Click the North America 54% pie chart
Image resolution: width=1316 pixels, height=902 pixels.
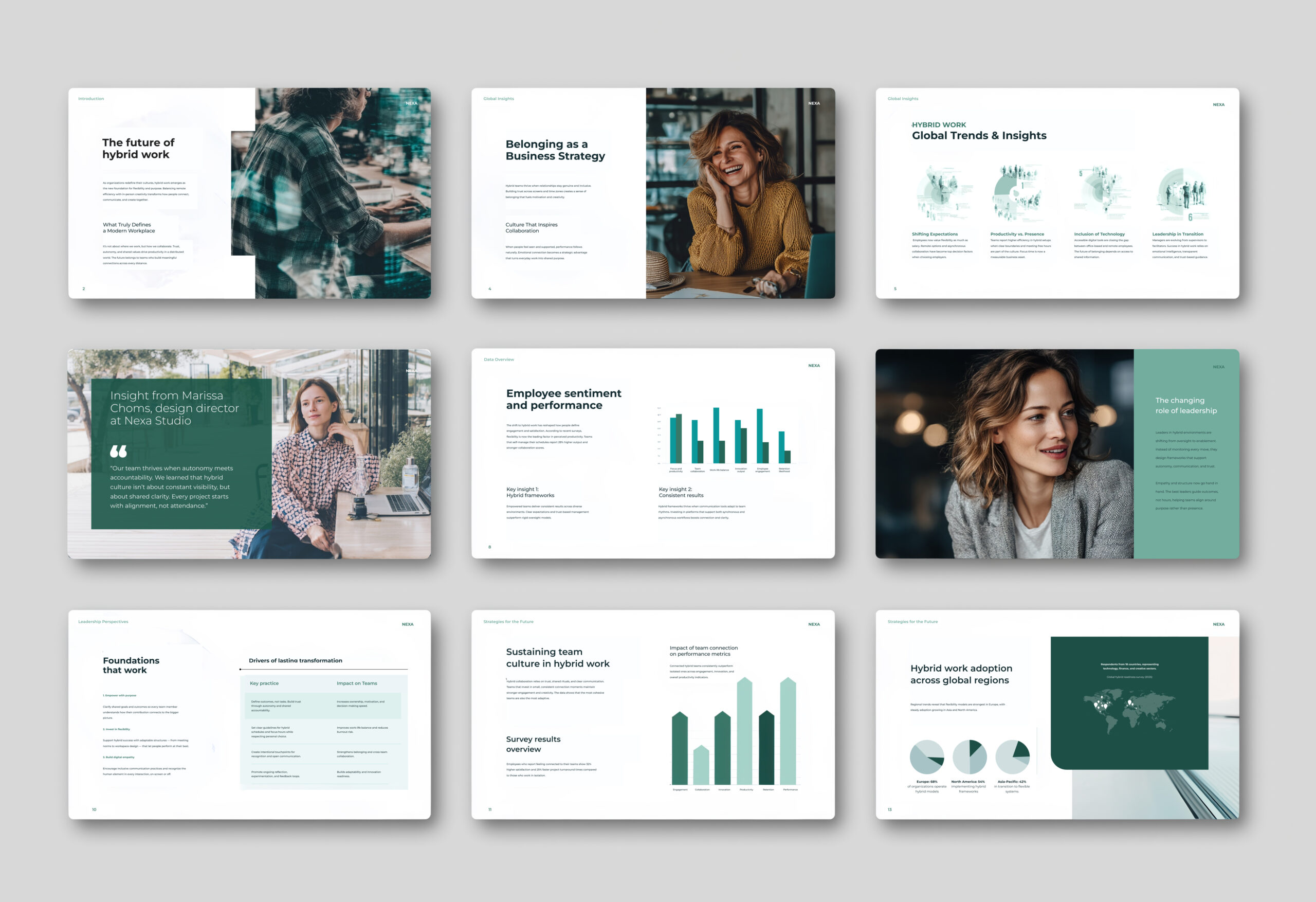coord(970,756)
